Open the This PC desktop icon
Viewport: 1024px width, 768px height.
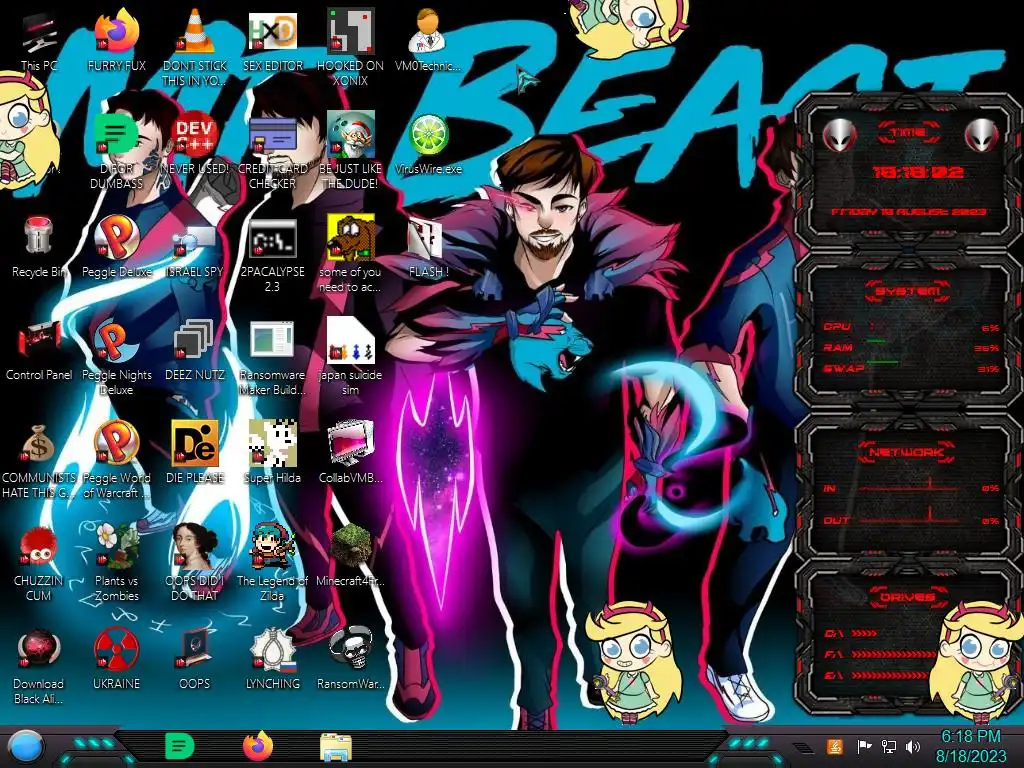[39, 35]
